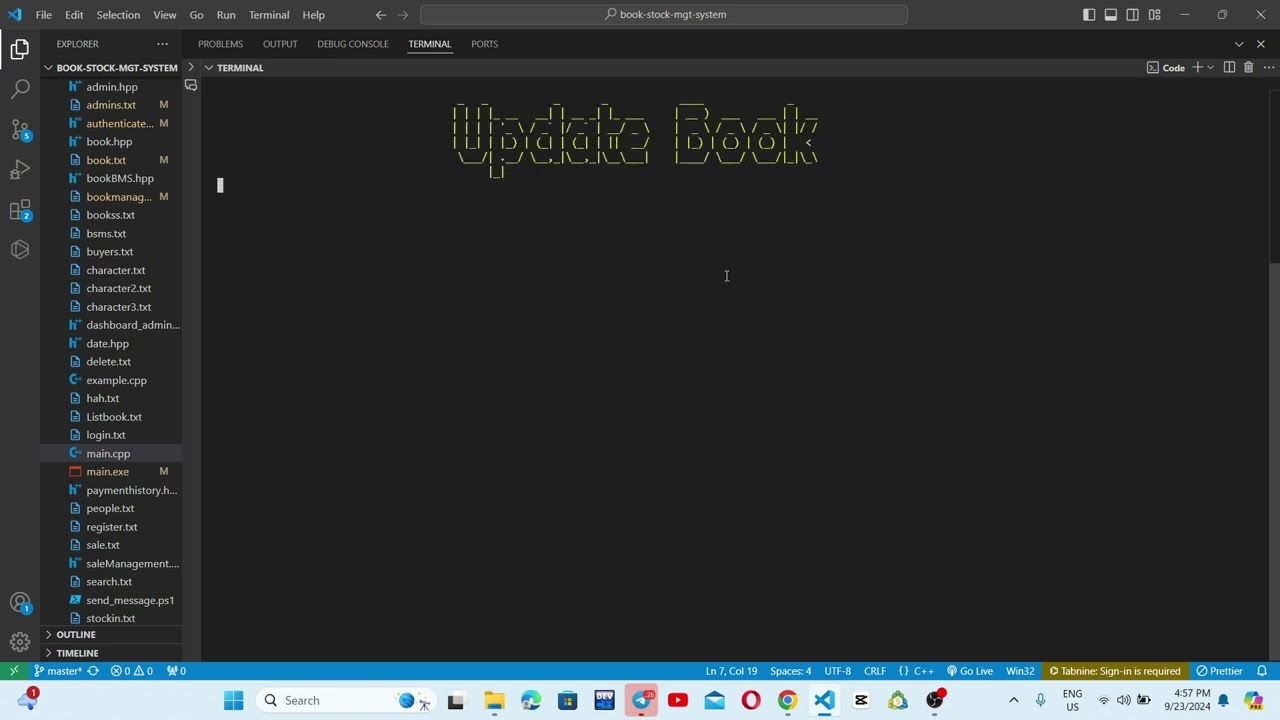Go back with the navigation arrow

(x=381, y=15)
